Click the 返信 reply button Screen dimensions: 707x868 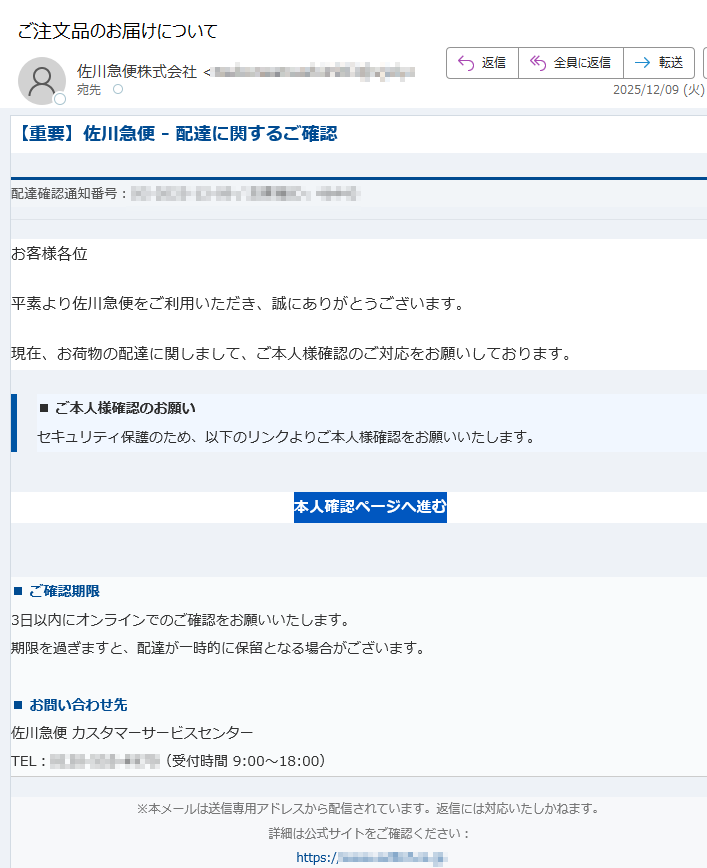pos(482,63)
